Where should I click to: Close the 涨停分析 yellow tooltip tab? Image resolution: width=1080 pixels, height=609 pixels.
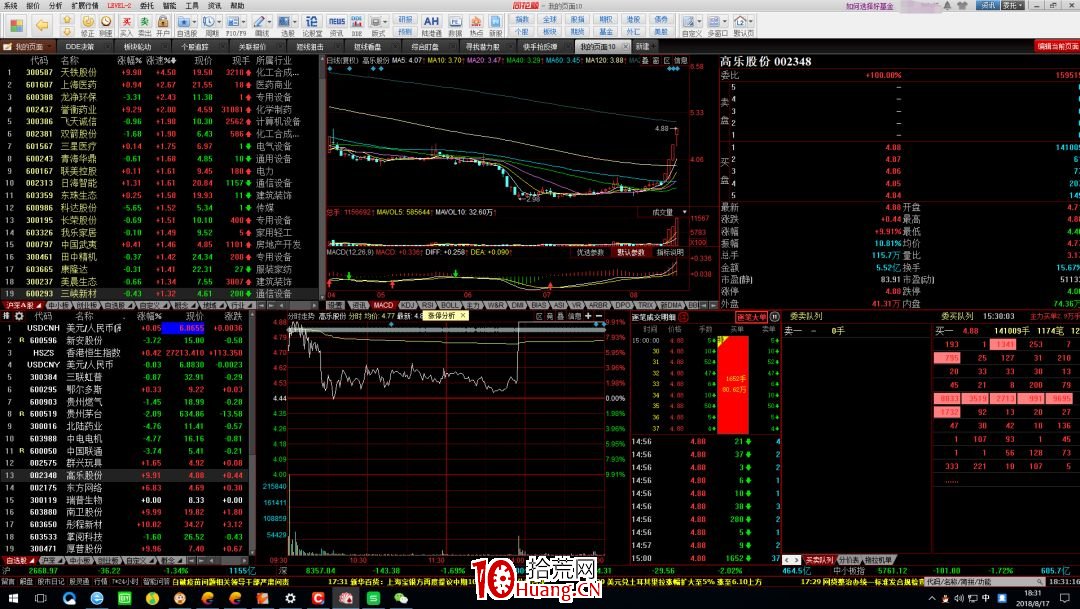(x=463, y=316)
